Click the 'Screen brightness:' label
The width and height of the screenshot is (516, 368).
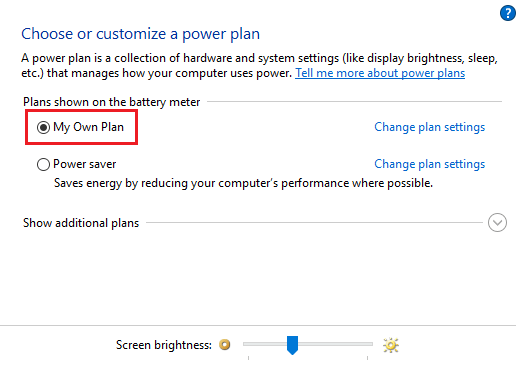(x=164, y=345)
